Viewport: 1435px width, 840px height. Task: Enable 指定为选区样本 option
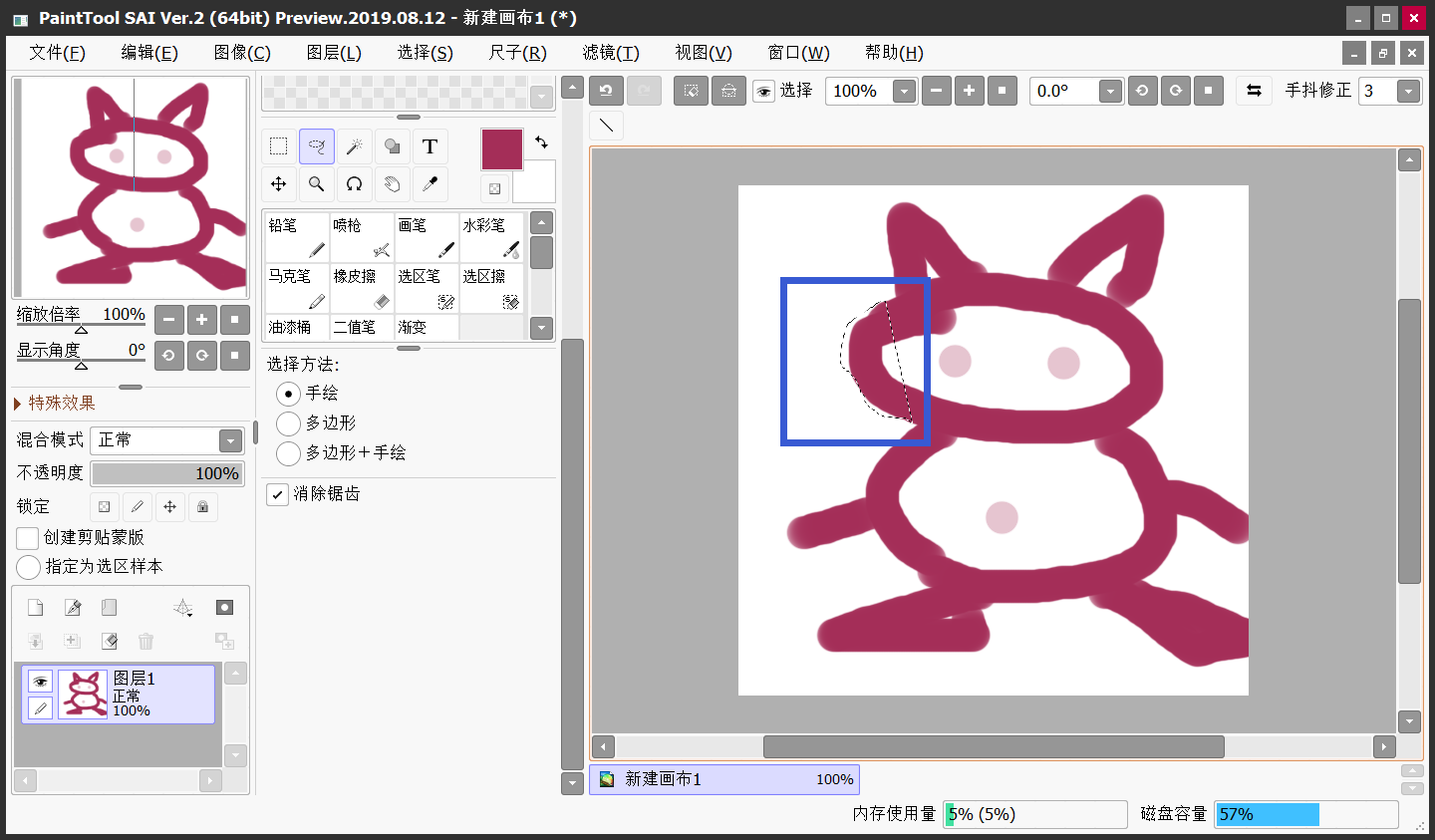(28, 567)
